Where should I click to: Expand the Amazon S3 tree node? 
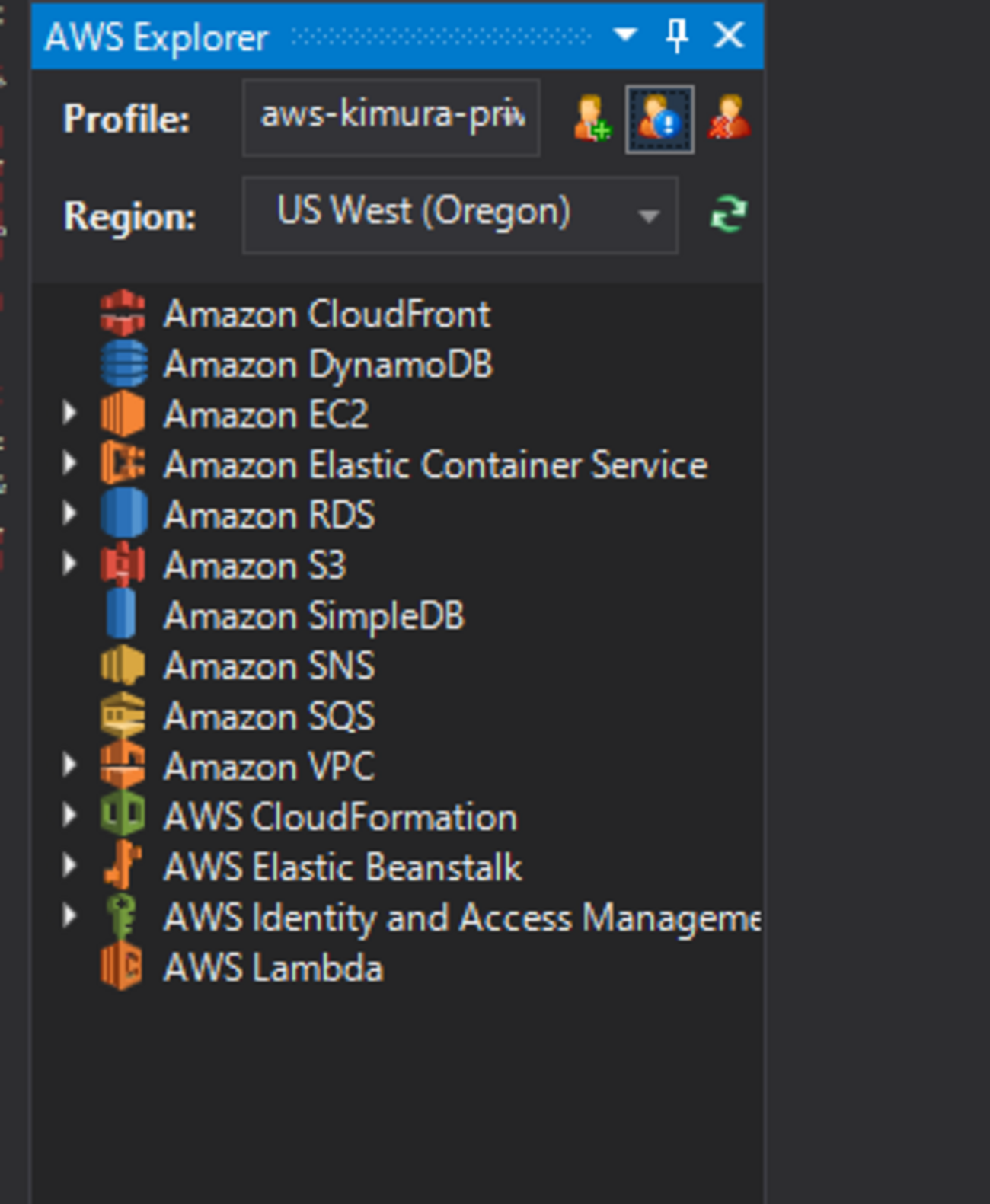coord(69,564)
